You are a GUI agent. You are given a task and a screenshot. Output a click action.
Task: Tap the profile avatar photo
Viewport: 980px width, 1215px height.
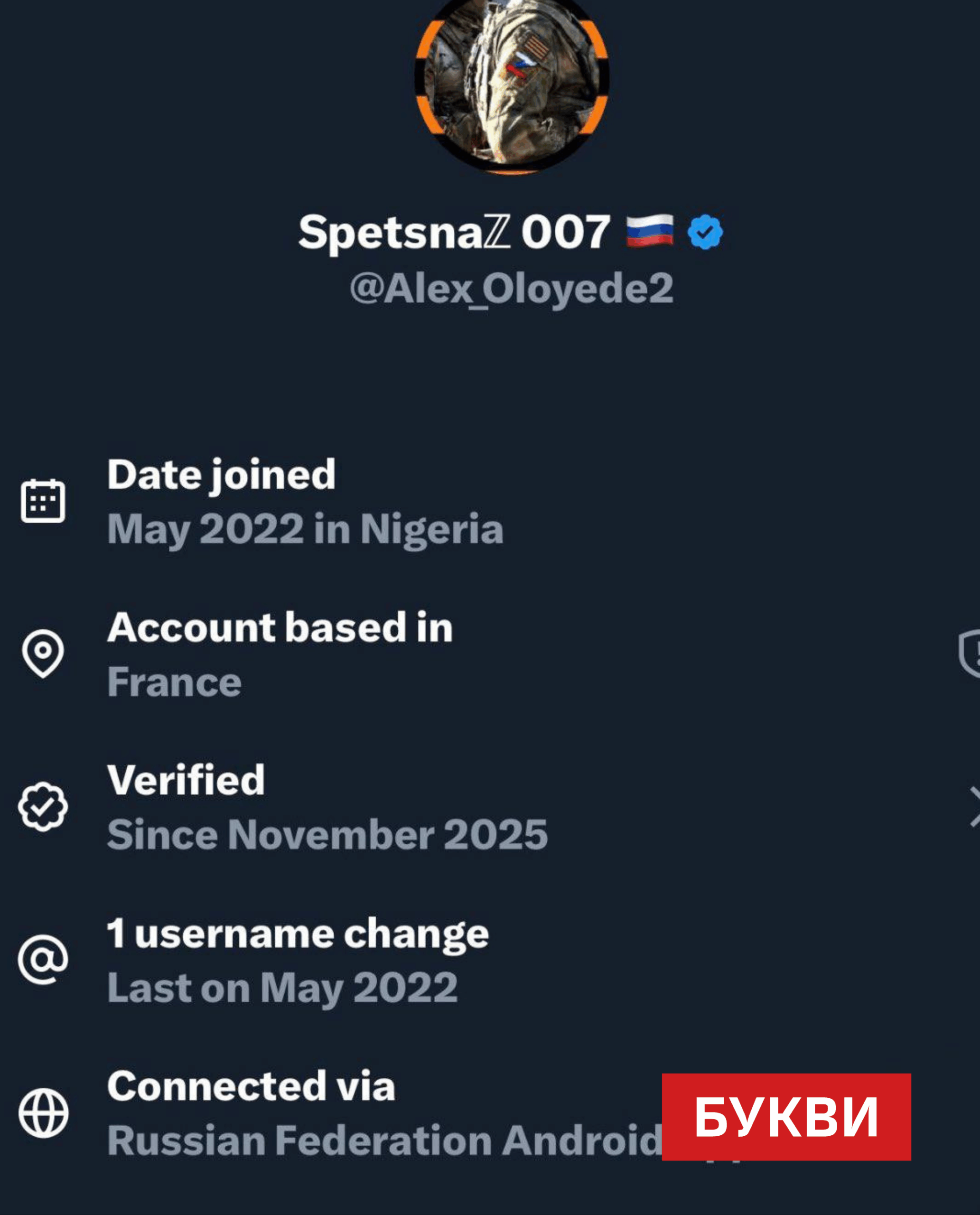(512, 84)
